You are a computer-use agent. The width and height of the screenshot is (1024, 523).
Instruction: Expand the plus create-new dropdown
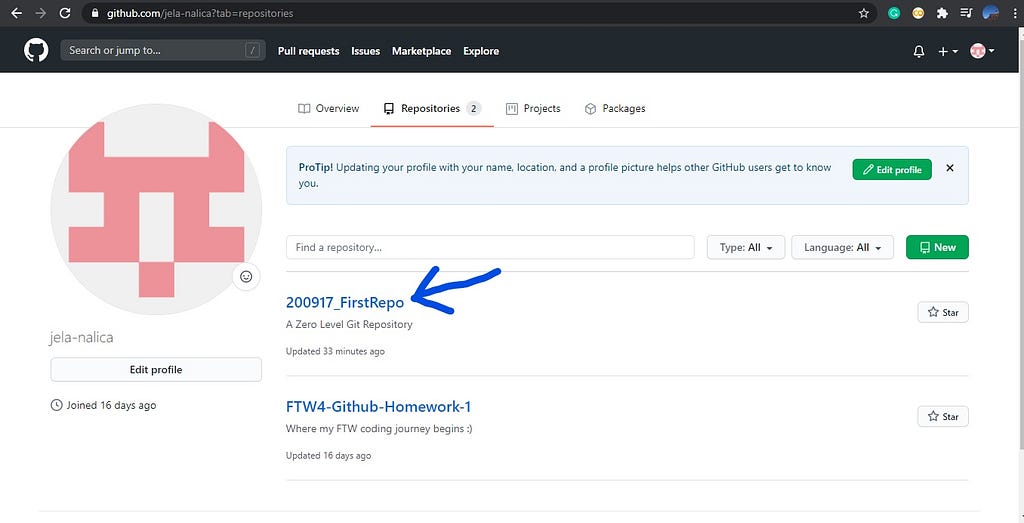[948, 51]
